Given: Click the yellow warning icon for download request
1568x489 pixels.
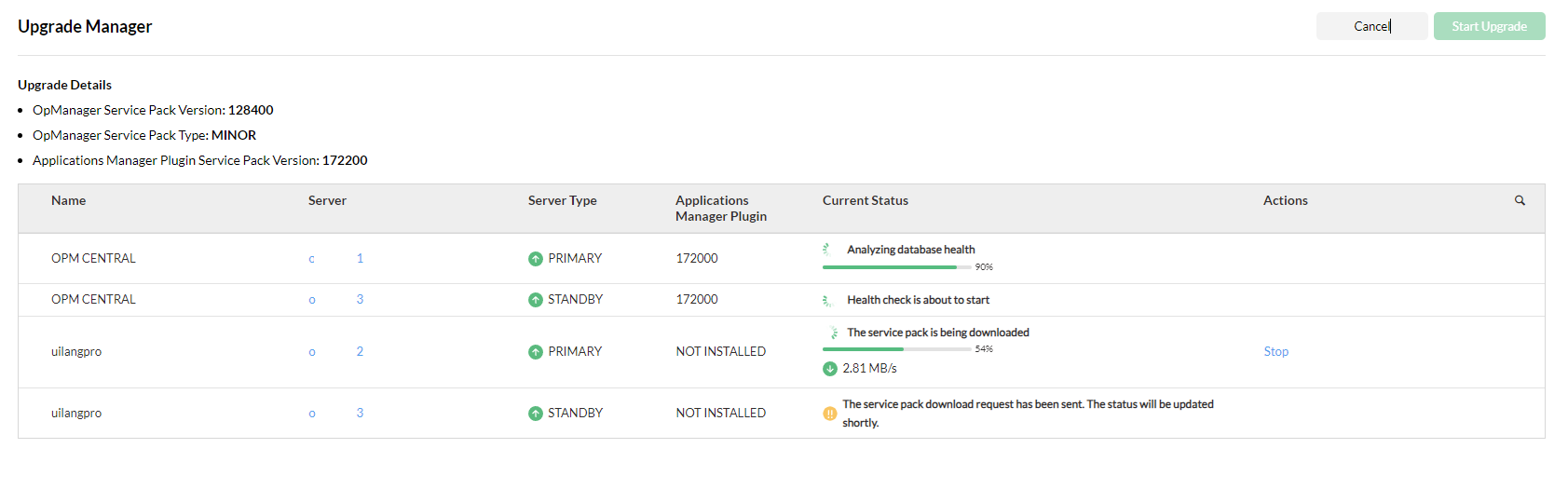Looking at the screenshot, I should pyautogui.click(x=830, y=414).
